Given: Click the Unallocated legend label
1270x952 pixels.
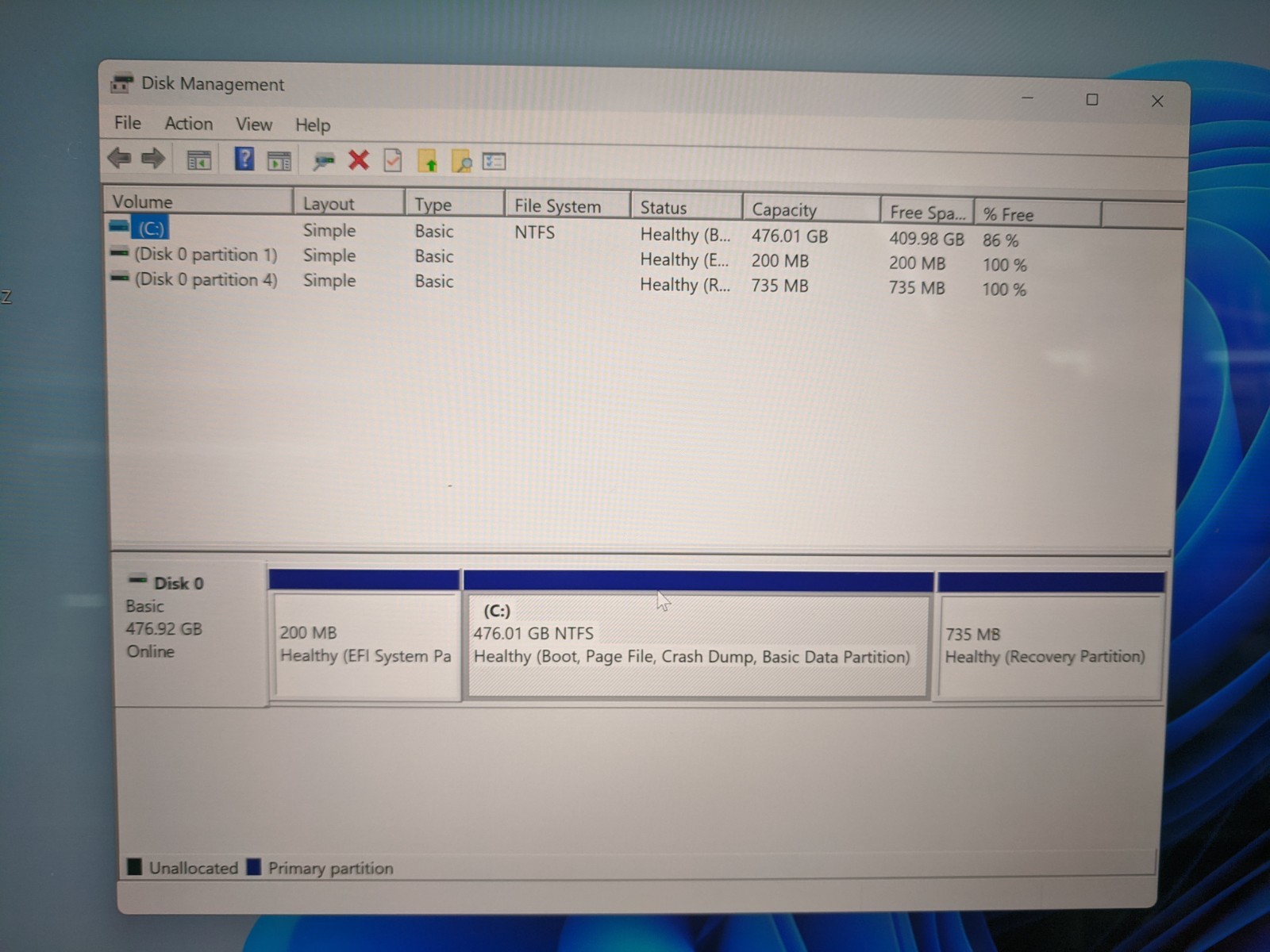Looking at the screenshot, I should click(x=194, y=868).
